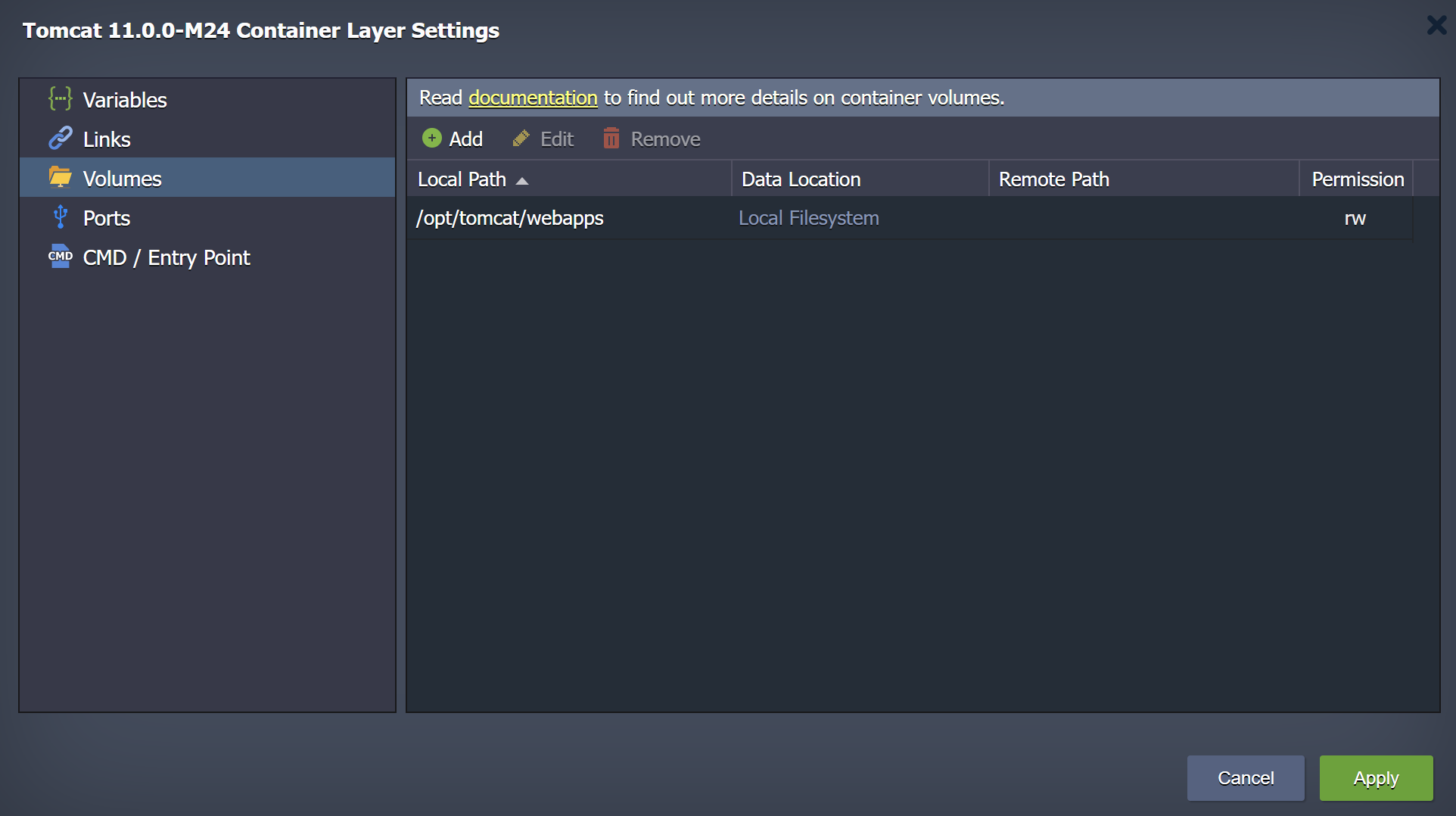
Task: Go to the Ports section
Action: (207, 217)
